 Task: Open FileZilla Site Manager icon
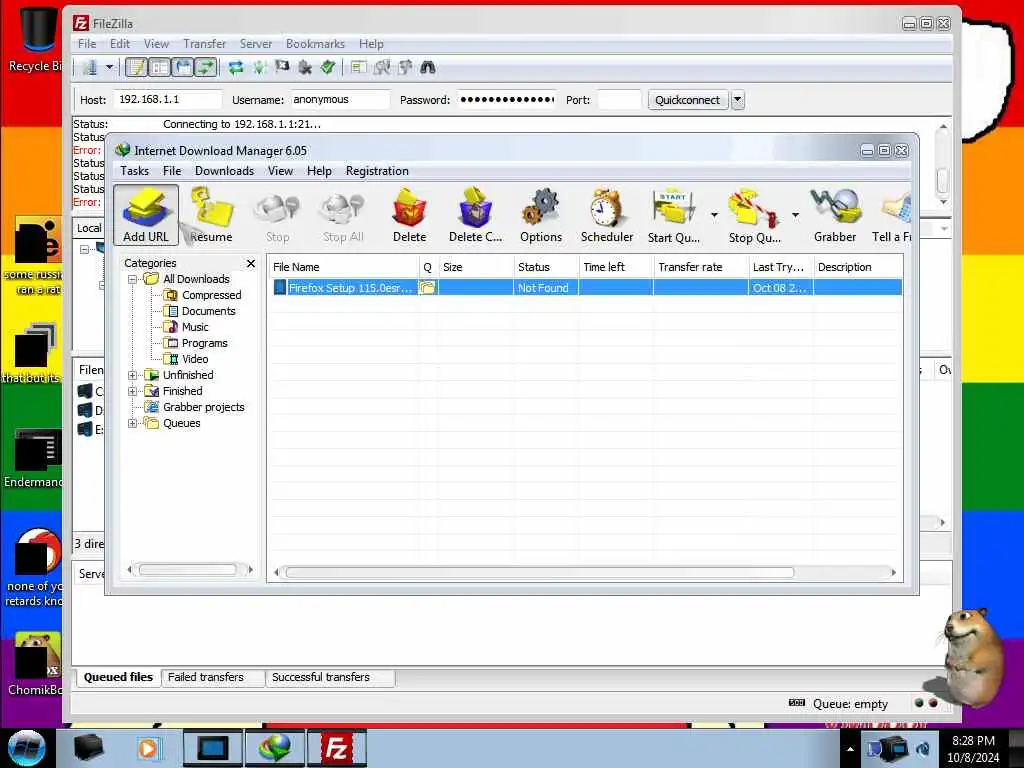point(90,67)
